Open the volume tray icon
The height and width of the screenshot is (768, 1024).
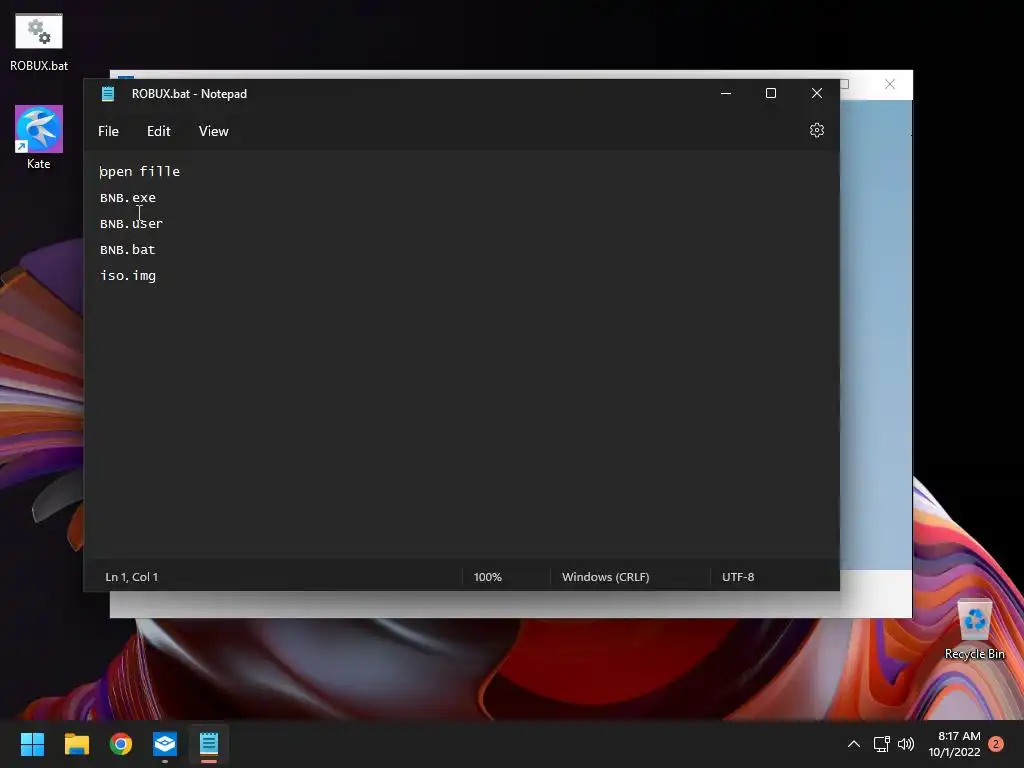point(906,744)
